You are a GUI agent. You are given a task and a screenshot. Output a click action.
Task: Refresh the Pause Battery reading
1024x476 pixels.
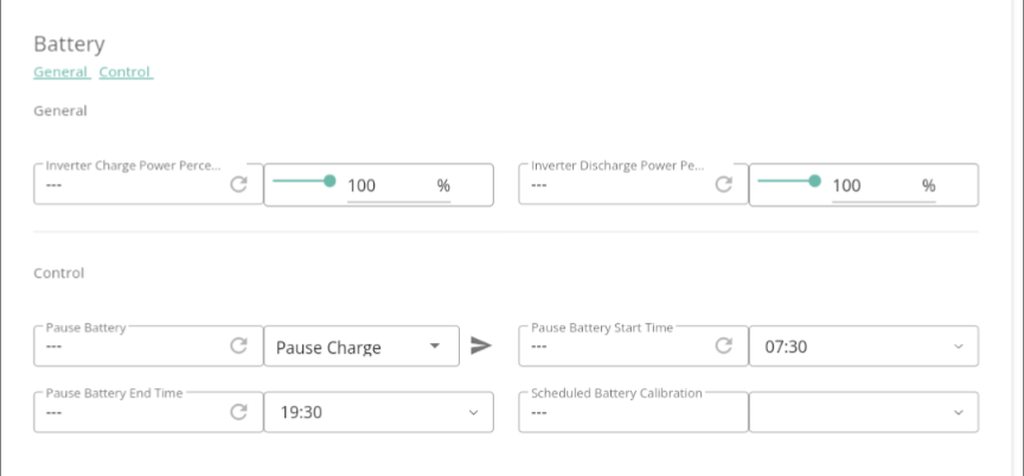pyautogui.click(x=238, y=346)
